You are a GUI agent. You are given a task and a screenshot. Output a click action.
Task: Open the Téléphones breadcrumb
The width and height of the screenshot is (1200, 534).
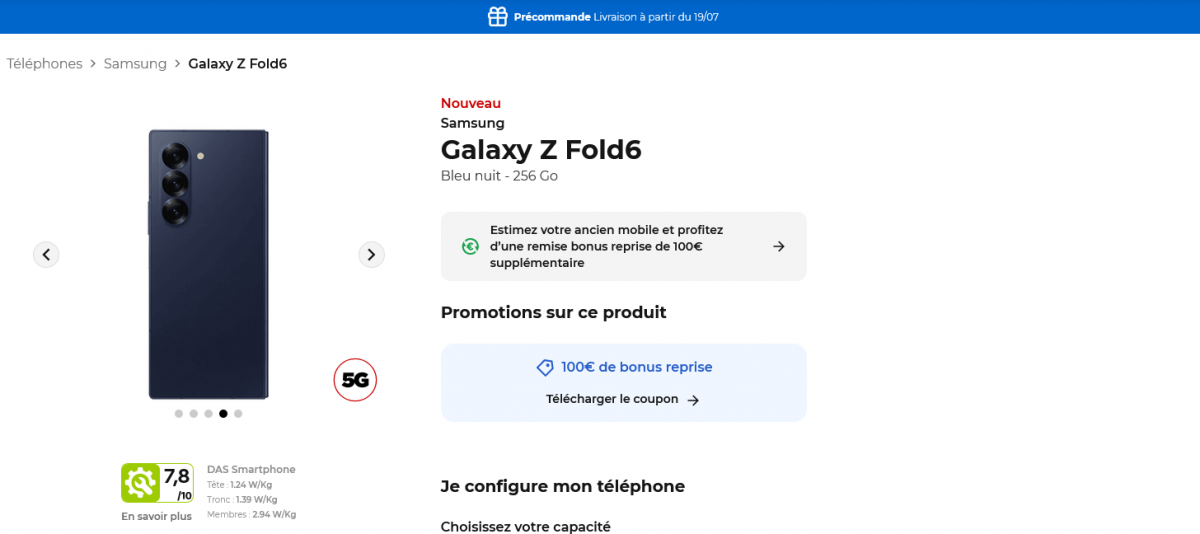point(45,64)
